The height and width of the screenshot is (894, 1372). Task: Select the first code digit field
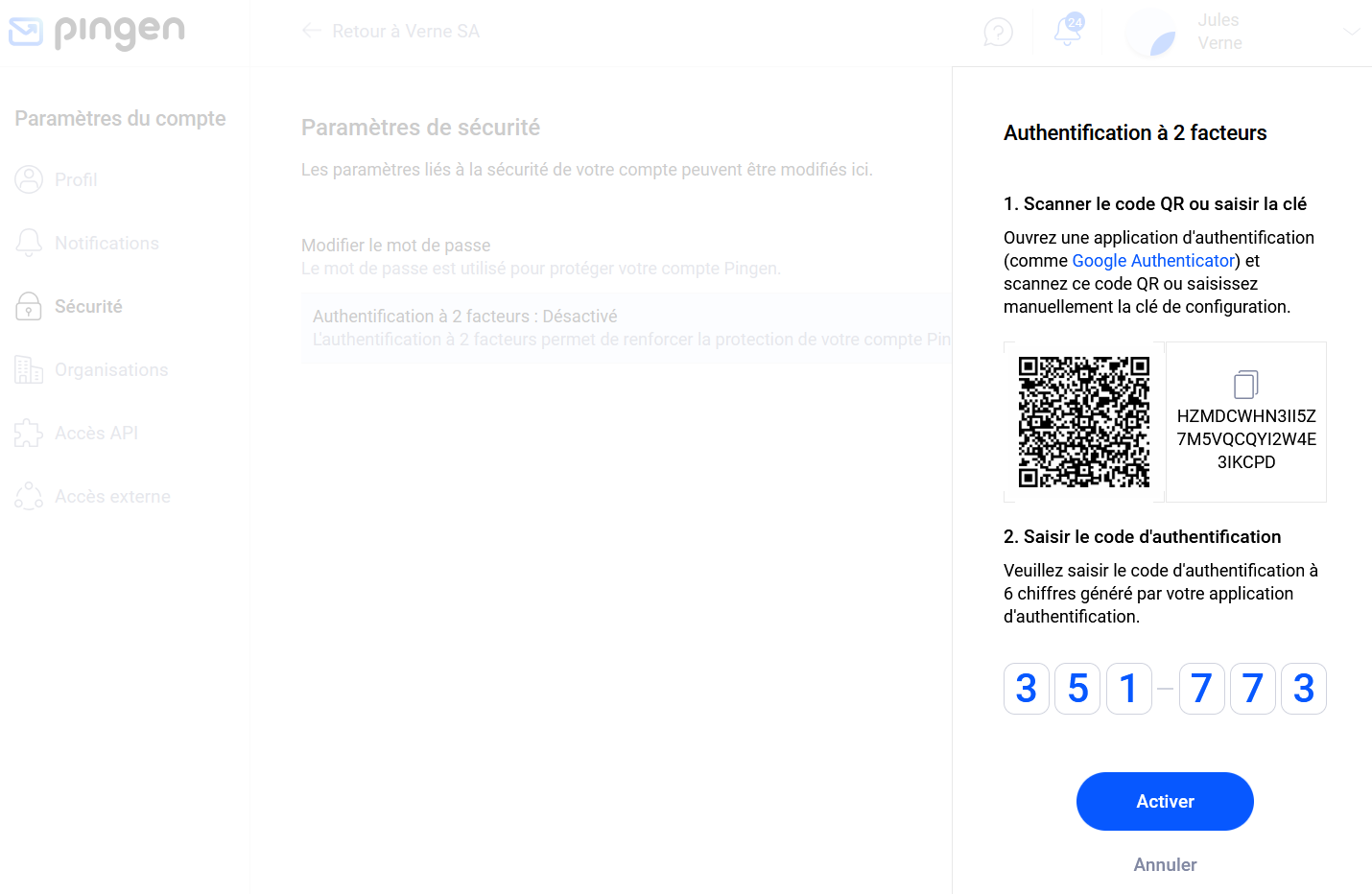[1027, 689]
